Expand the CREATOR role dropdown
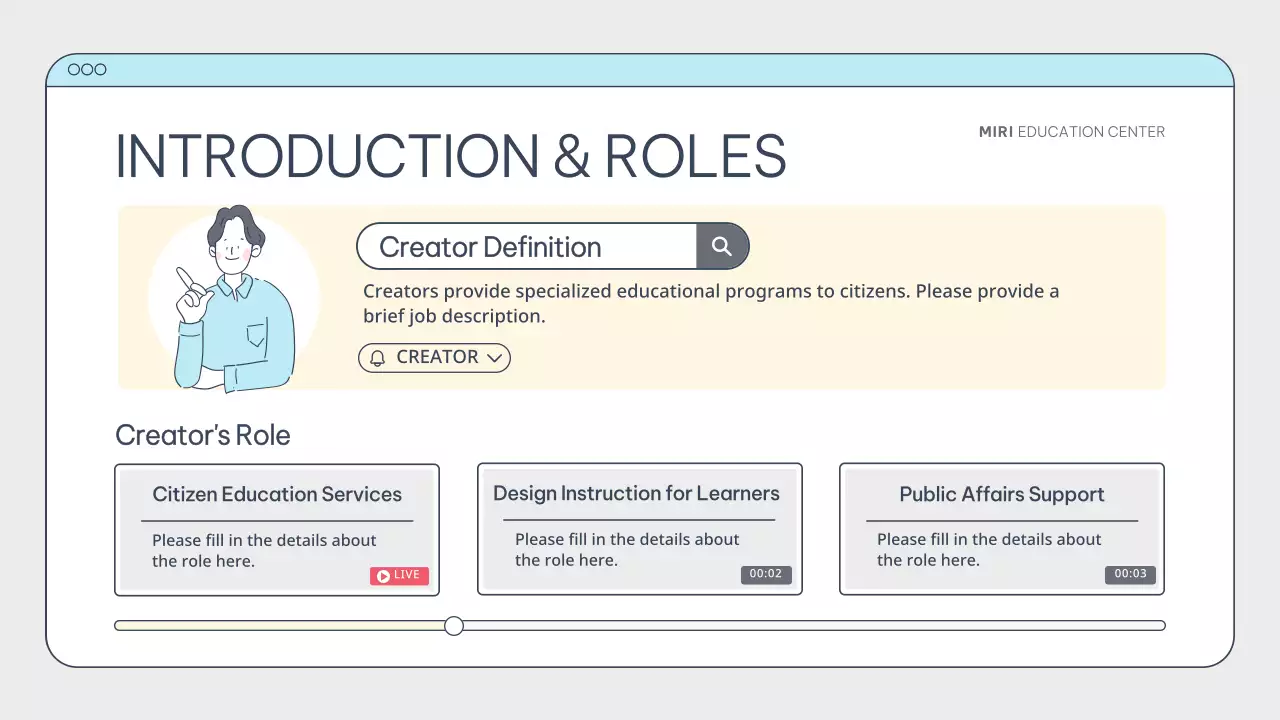This screenshot has height=720, width=1280. coord(434,357)
